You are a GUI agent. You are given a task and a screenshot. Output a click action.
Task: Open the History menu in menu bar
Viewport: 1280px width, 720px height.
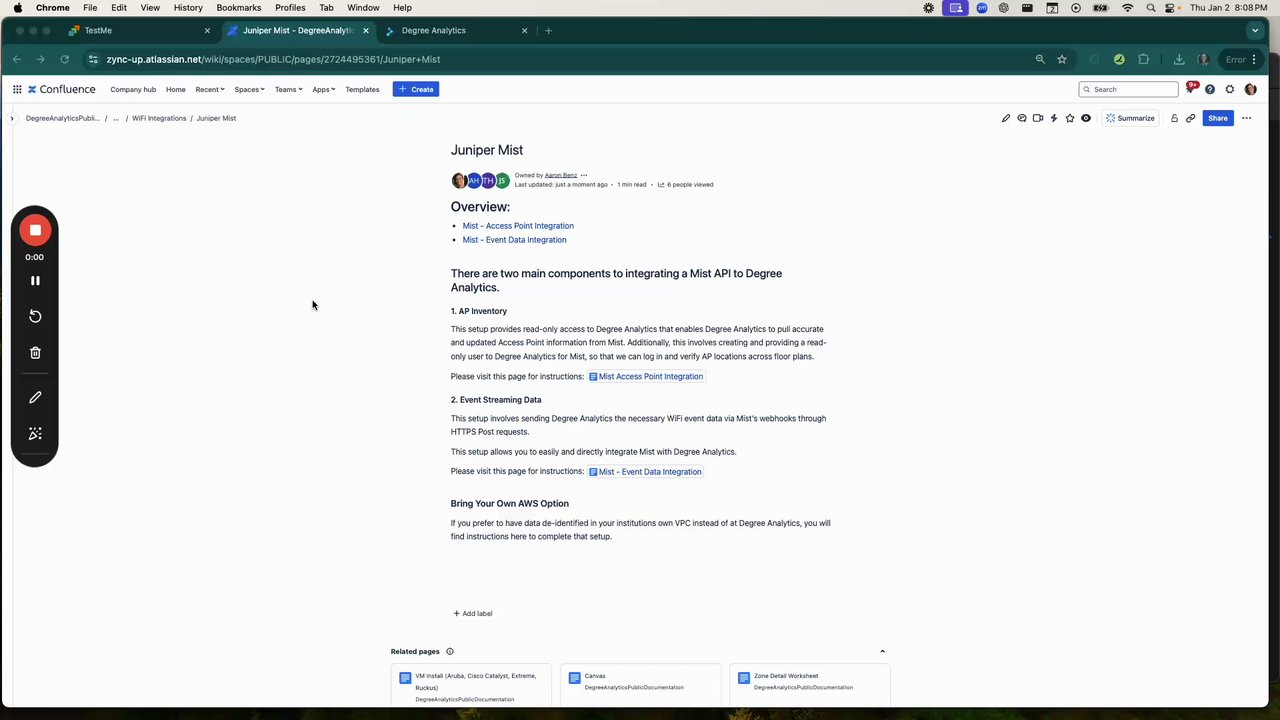tap(188, 7)
